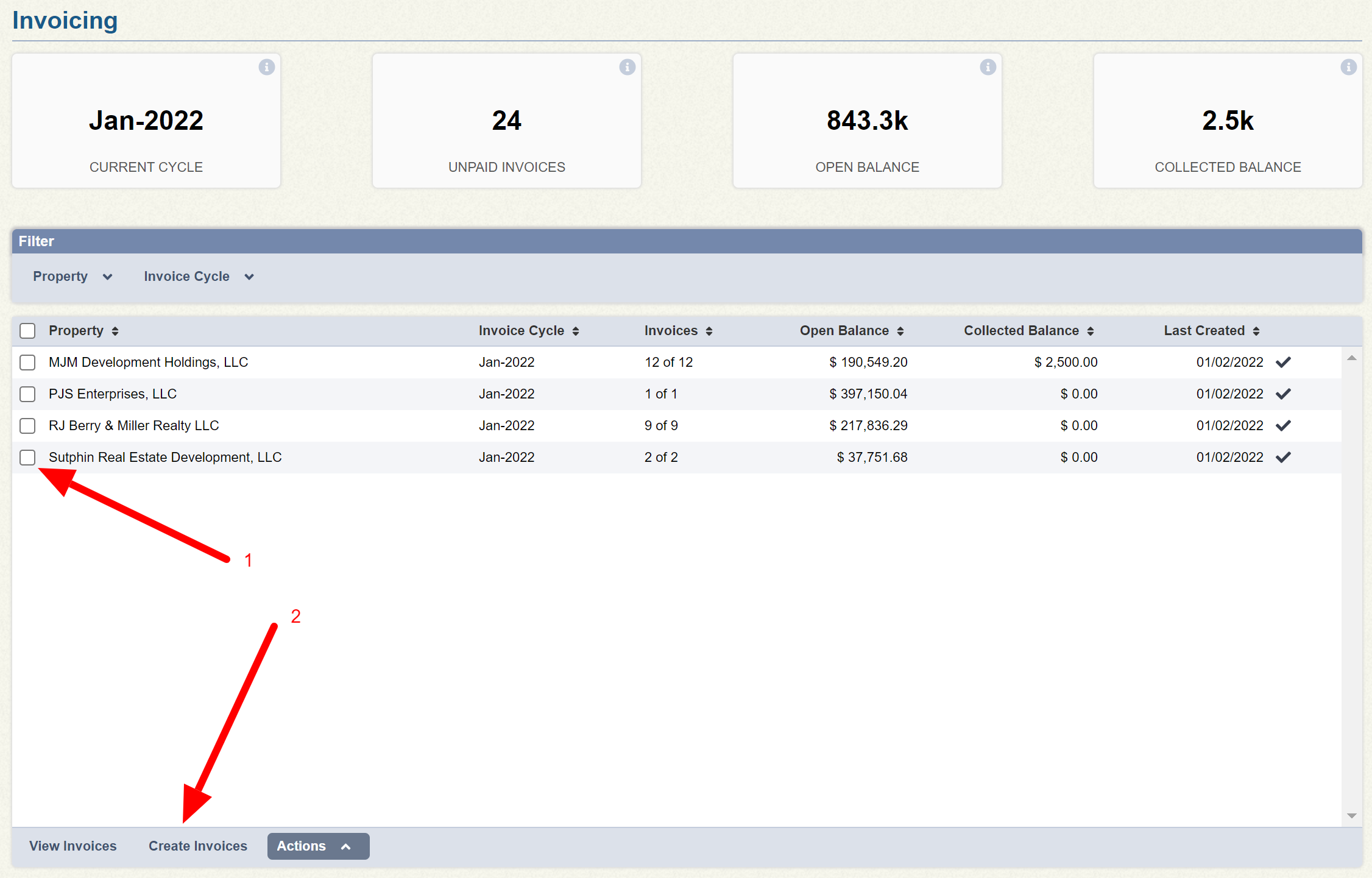Viewport: 1372px width, 878px height.
Task: Click the Invoicing page title
Action: click(x=65, y=21)
